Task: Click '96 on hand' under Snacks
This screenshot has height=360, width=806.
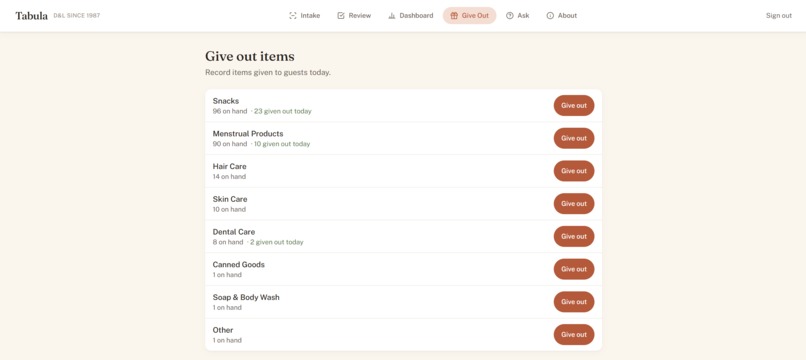Action: point(230,111)
